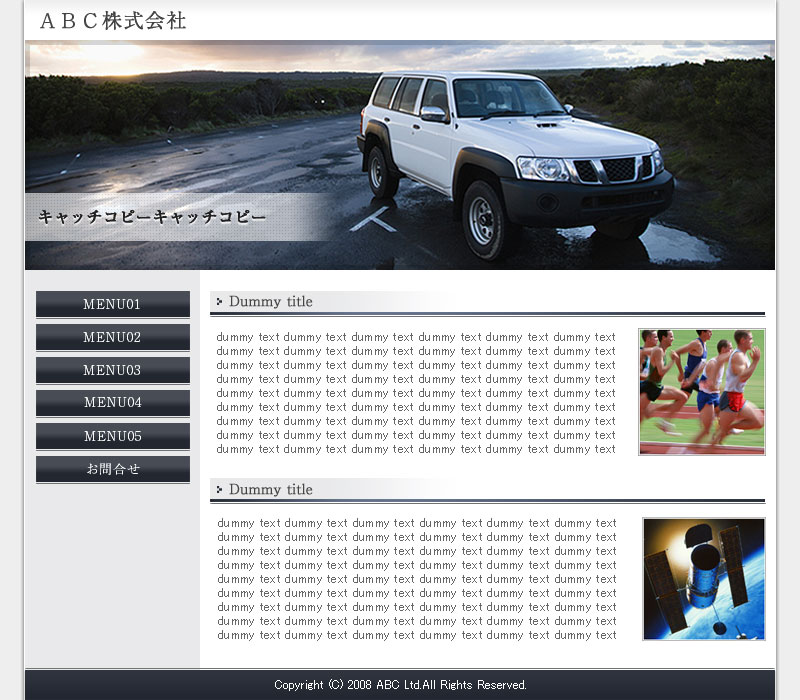Open the お問合せ contact button
The height and width of the screenshot is (700, 800).
[113, 469]
